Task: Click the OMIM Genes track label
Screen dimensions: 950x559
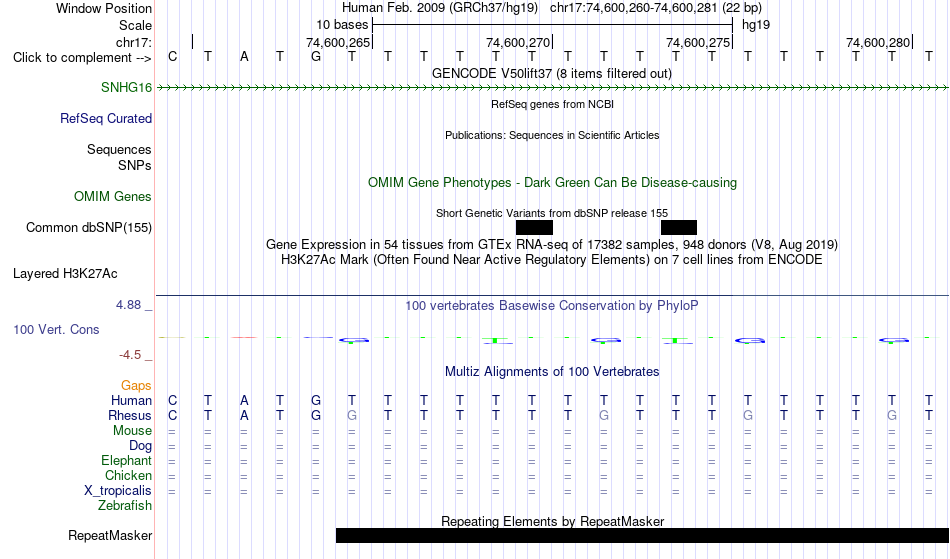Action: coord(113,196)
